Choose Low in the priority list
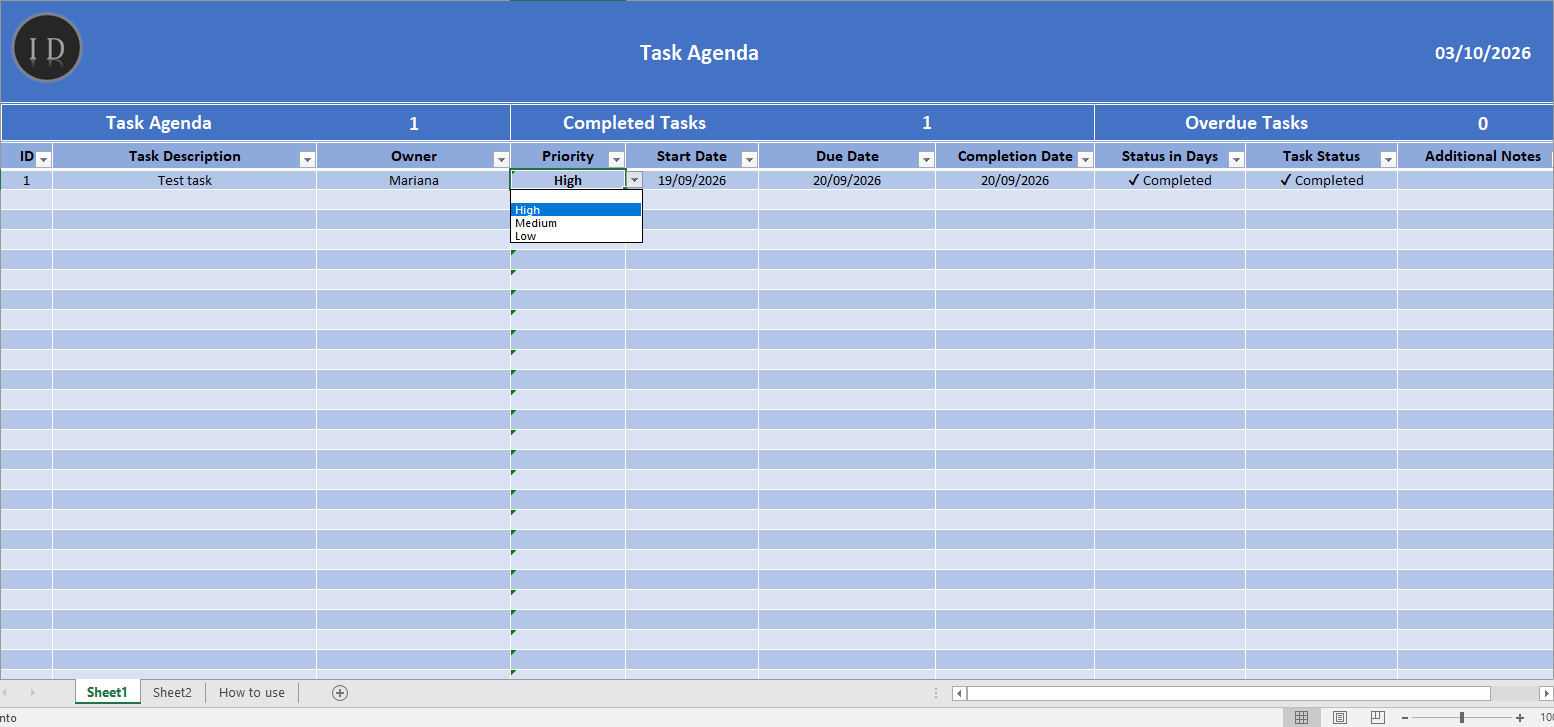Viewport: 1554px width, 727px height. [x=576, y=236]
